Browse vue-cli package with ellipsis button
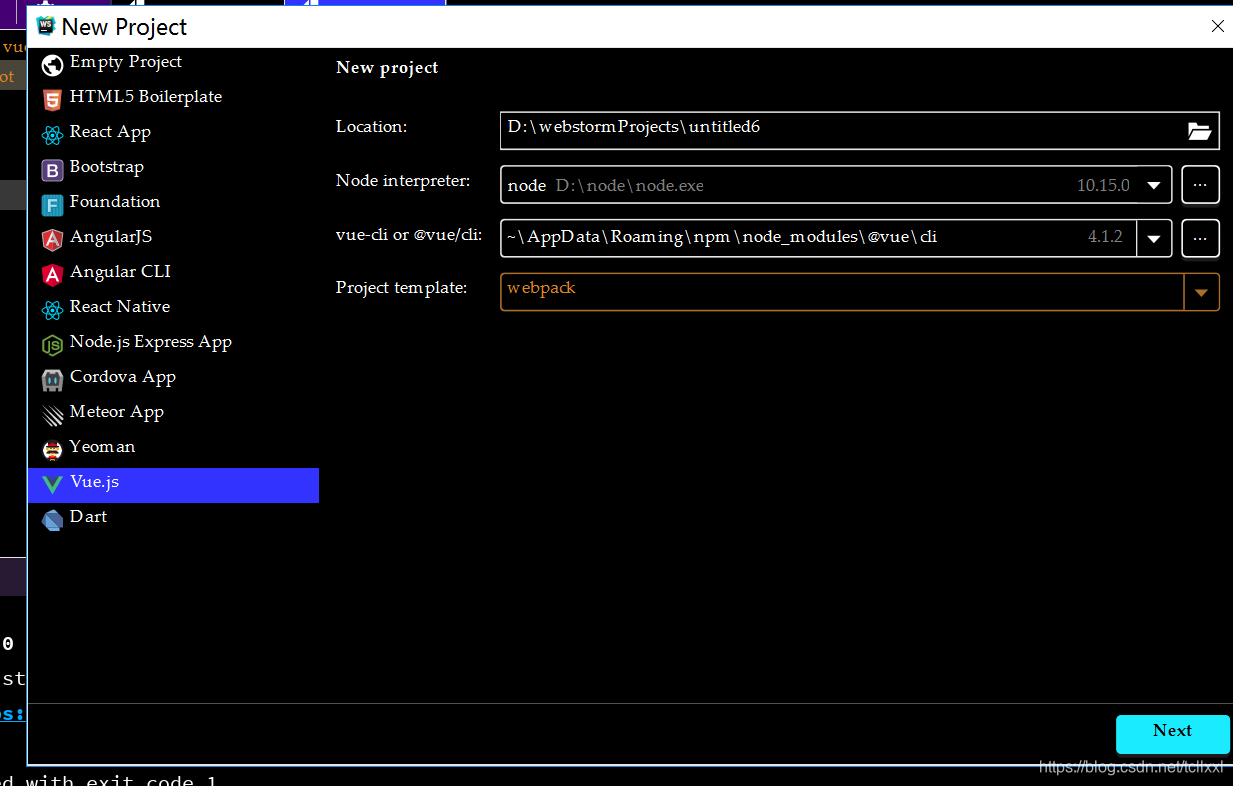 (1201, 239)
